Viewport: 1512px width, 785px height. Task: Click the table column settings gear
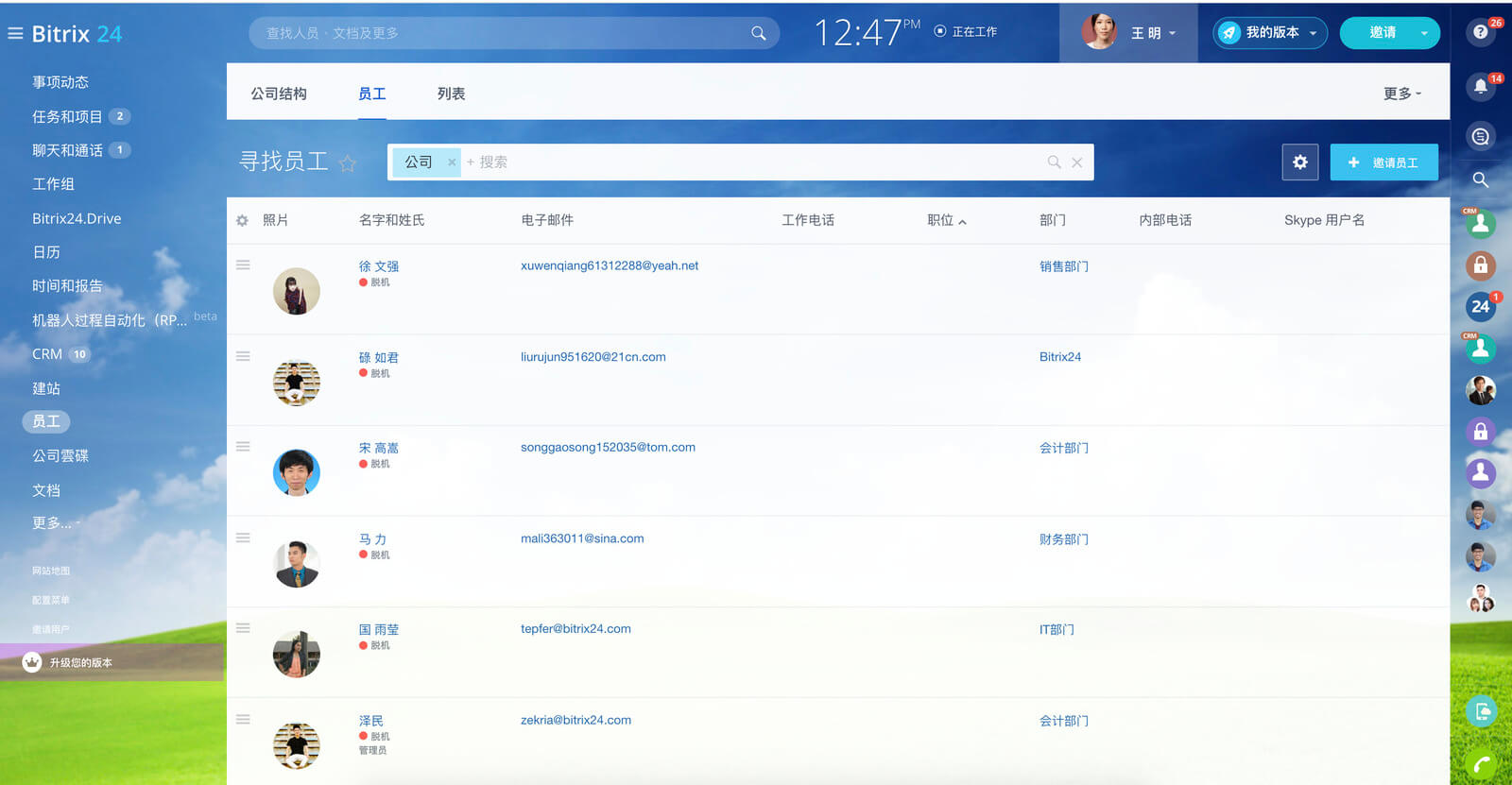click(242, 220)
